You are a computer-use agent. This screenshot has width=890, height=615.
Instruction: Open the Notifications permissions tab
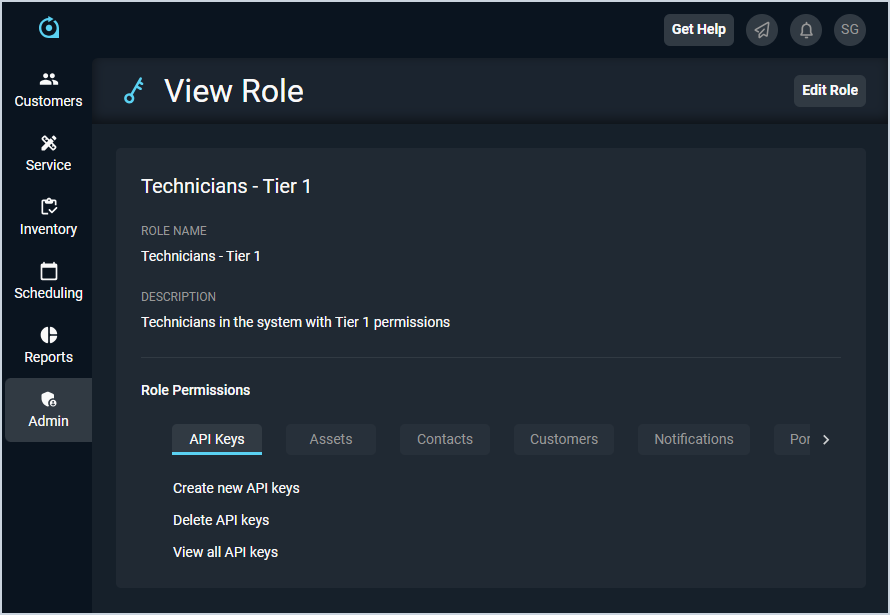click(x=694, y=439)
